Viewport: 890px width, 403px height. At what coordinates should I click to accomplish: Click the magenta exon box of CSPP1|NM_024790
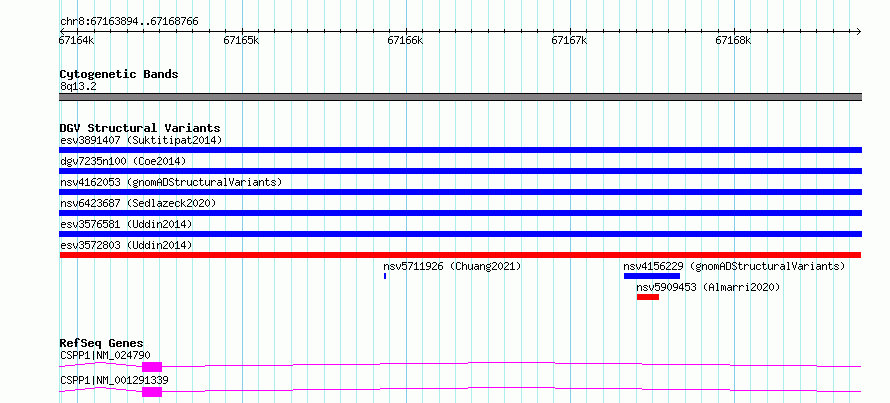[x=152, y=367]
